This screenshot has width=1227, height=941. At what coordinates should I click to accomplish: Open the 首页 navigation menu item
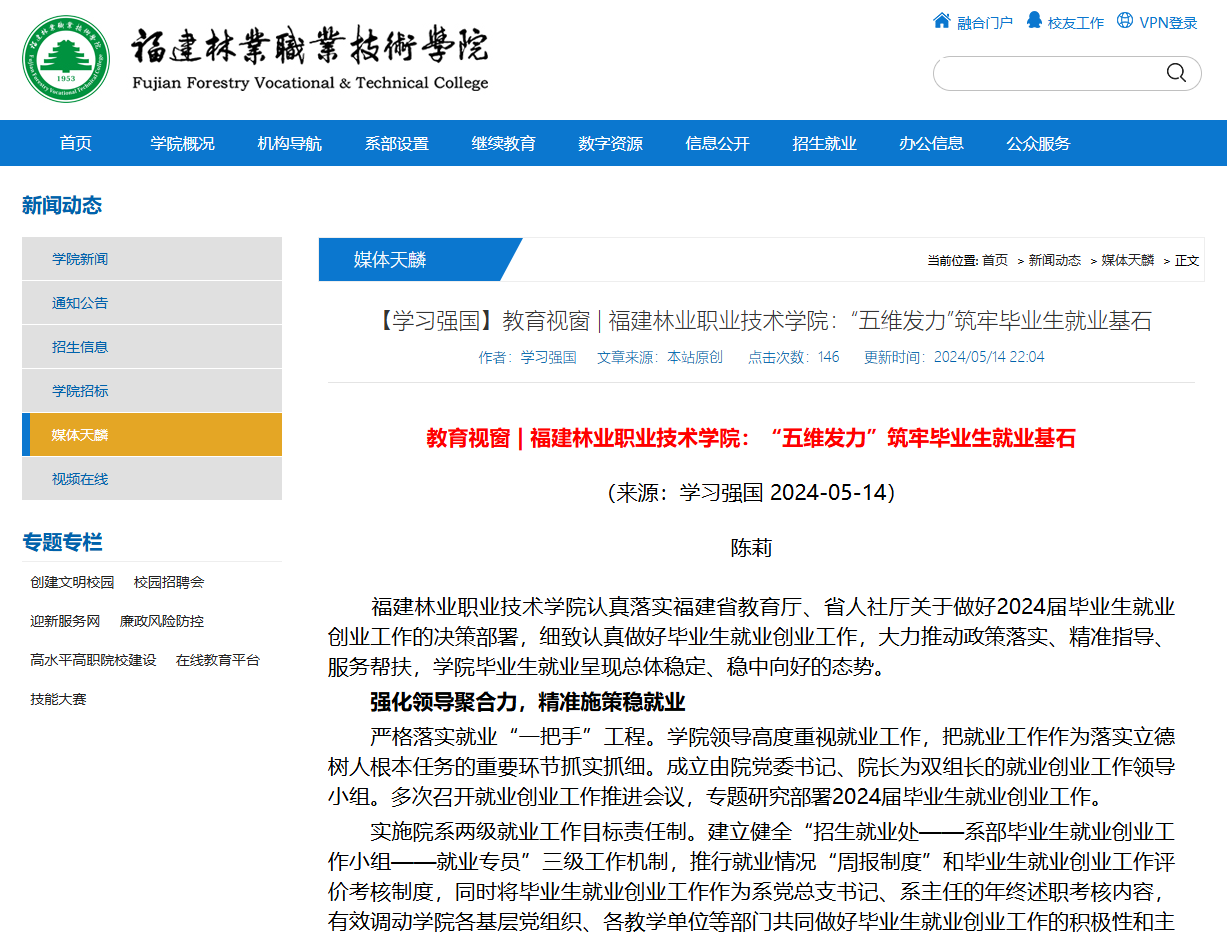click(x=75, y=143)
